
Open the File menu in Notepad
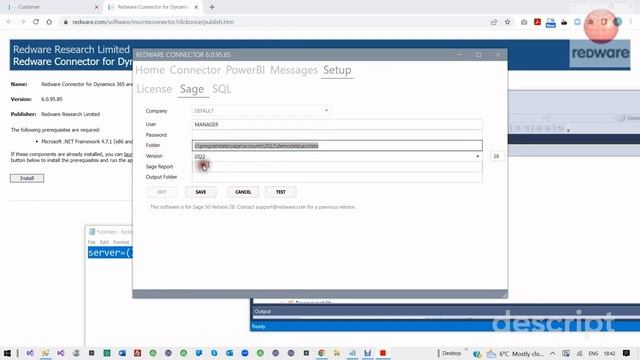click(x=91, y=242)
